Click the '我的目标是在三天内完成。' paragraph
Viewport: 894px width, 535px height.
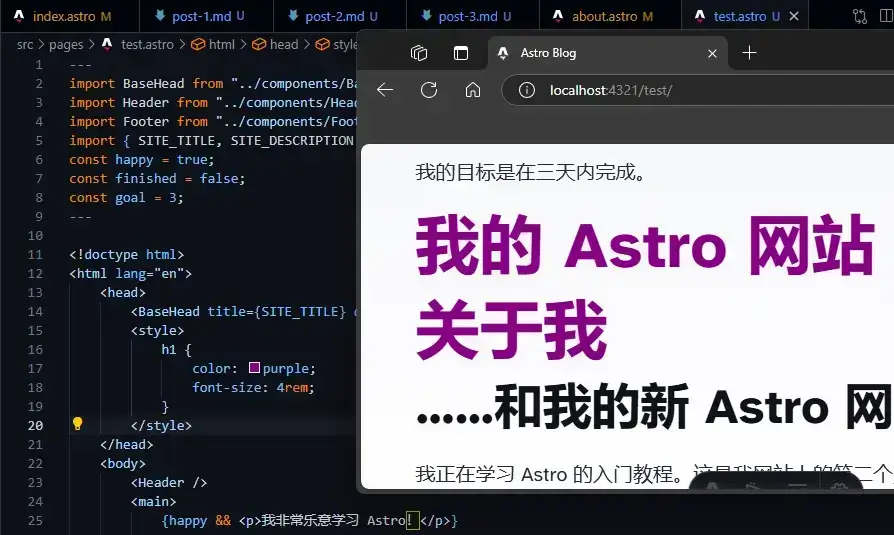pos(531,172)
